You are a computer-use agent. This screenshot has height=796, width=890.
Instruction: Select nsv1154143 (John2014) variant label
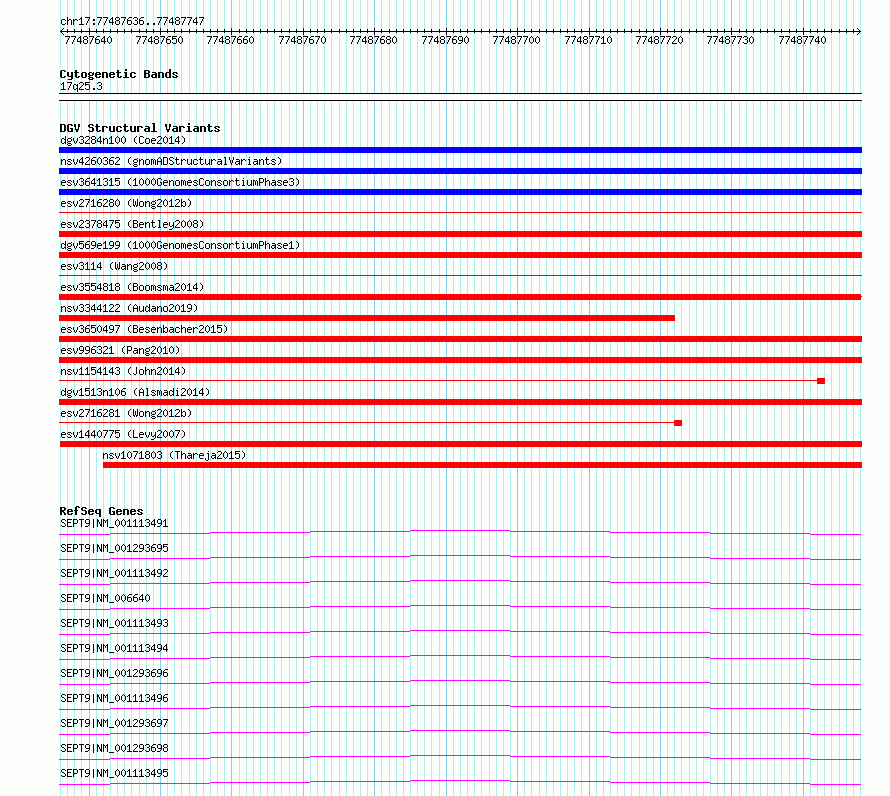click(123, 371)
